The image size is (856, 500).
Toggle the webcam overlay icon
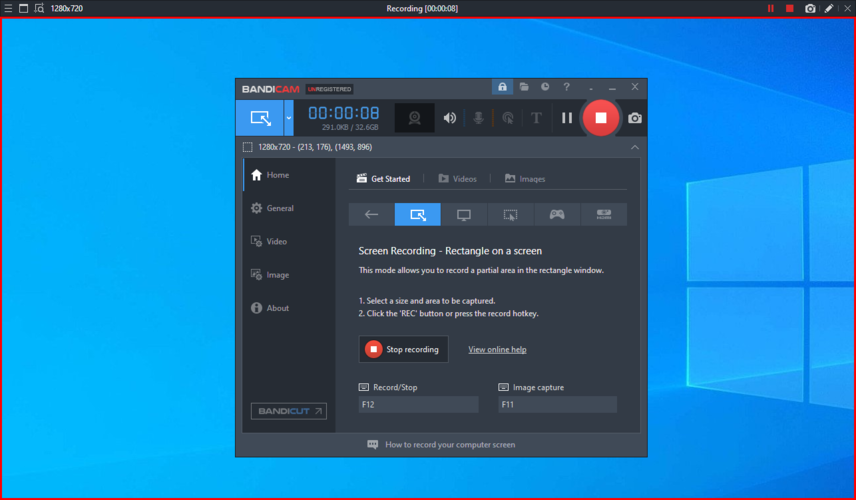tap(414, 118)
